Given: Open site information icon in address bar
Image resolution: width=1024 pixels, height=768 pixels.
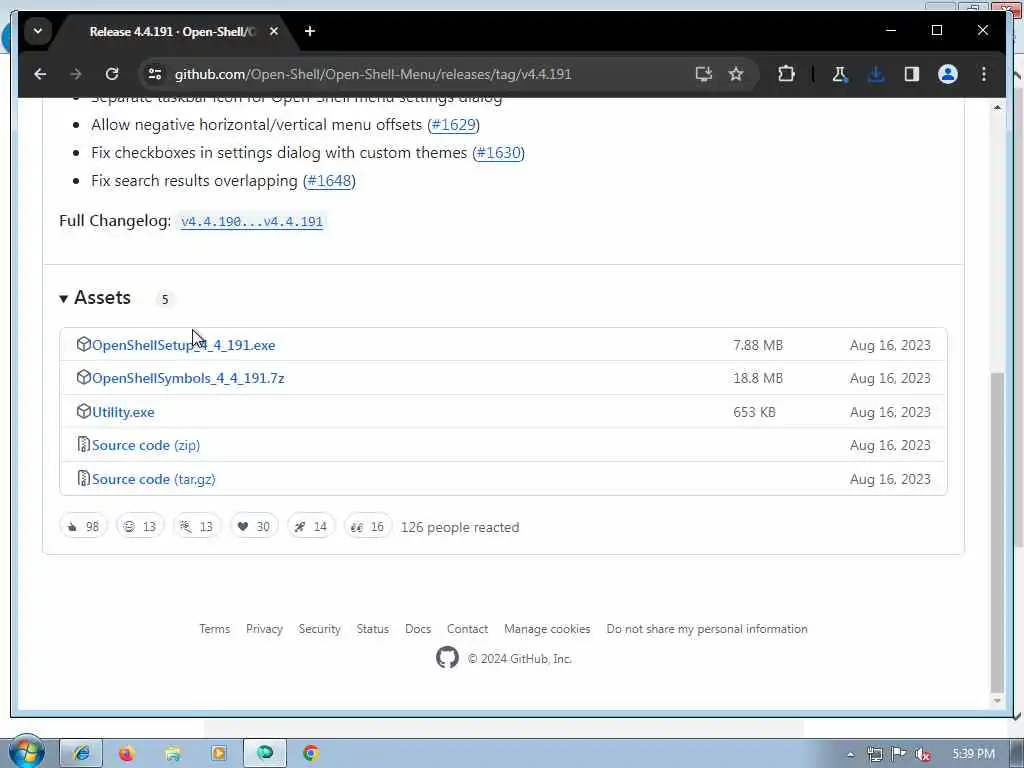Looking at the screenshot, I should coord(155,74).
